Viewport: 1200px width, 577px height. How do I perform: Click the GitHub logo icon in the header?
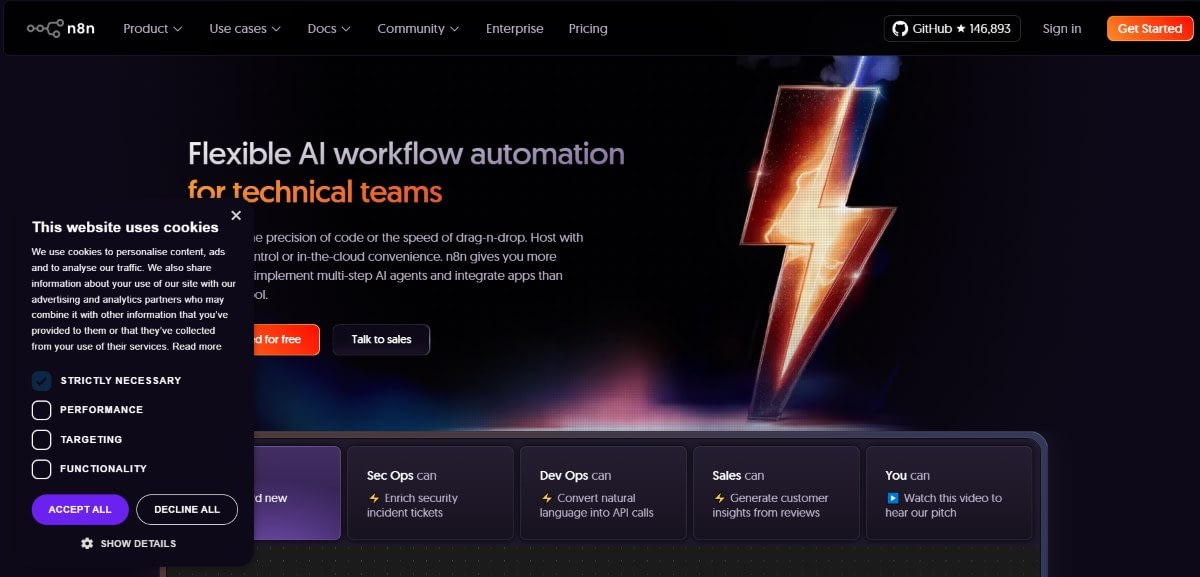point(898,28)
